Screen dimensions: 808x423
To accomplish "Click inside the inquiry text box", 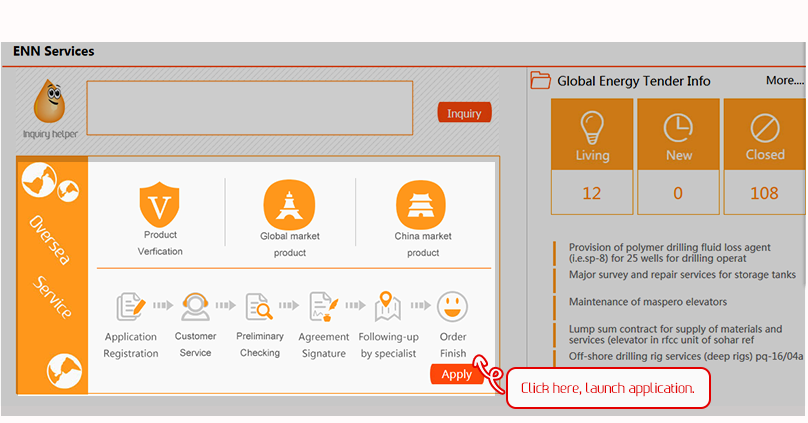I will (x=249, y=108).
